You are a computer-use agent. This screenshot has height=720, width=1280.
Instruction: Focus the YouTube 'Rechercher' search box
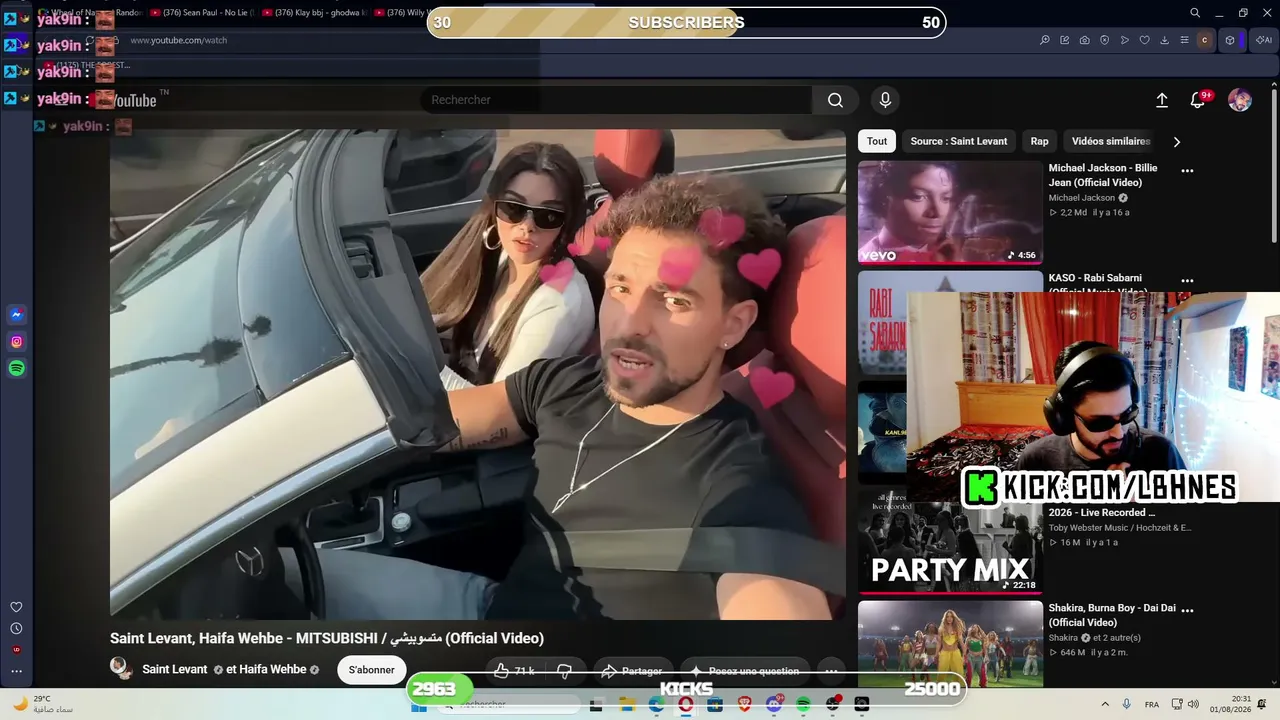616,100
